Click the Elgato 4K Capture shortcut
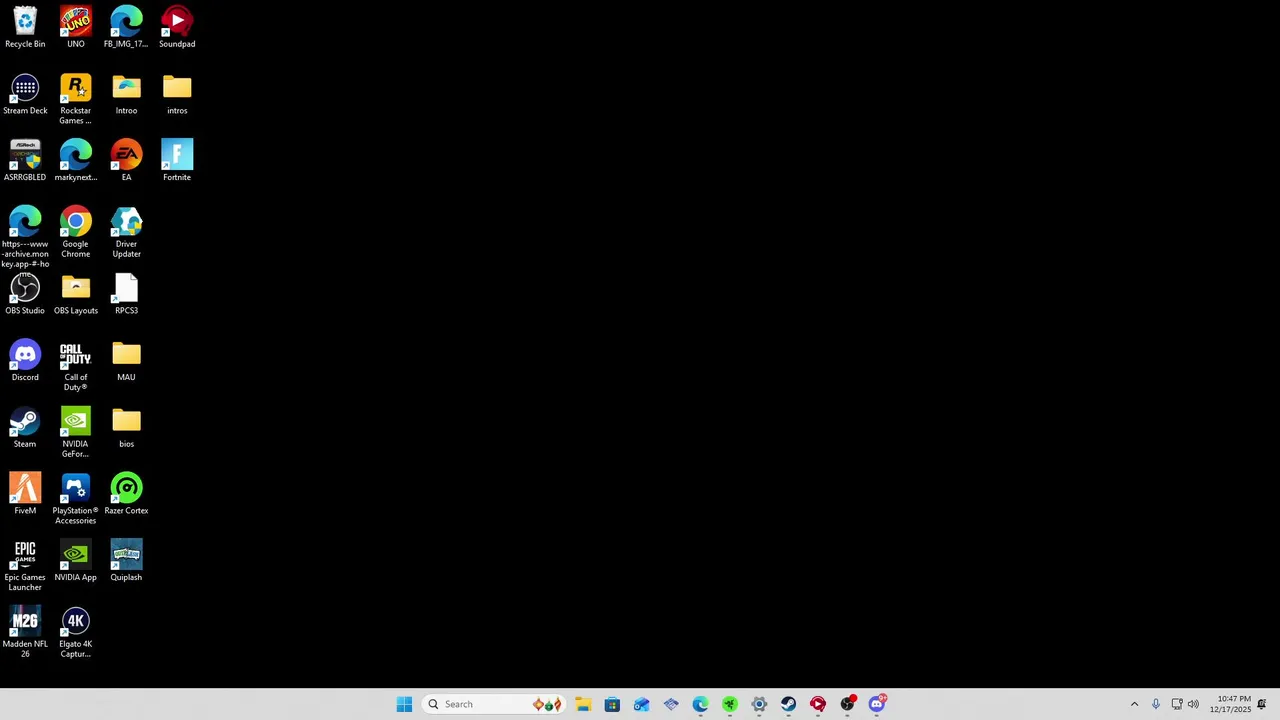The width and height of the screenshot is (1280, 720). [x=75, y=633]
